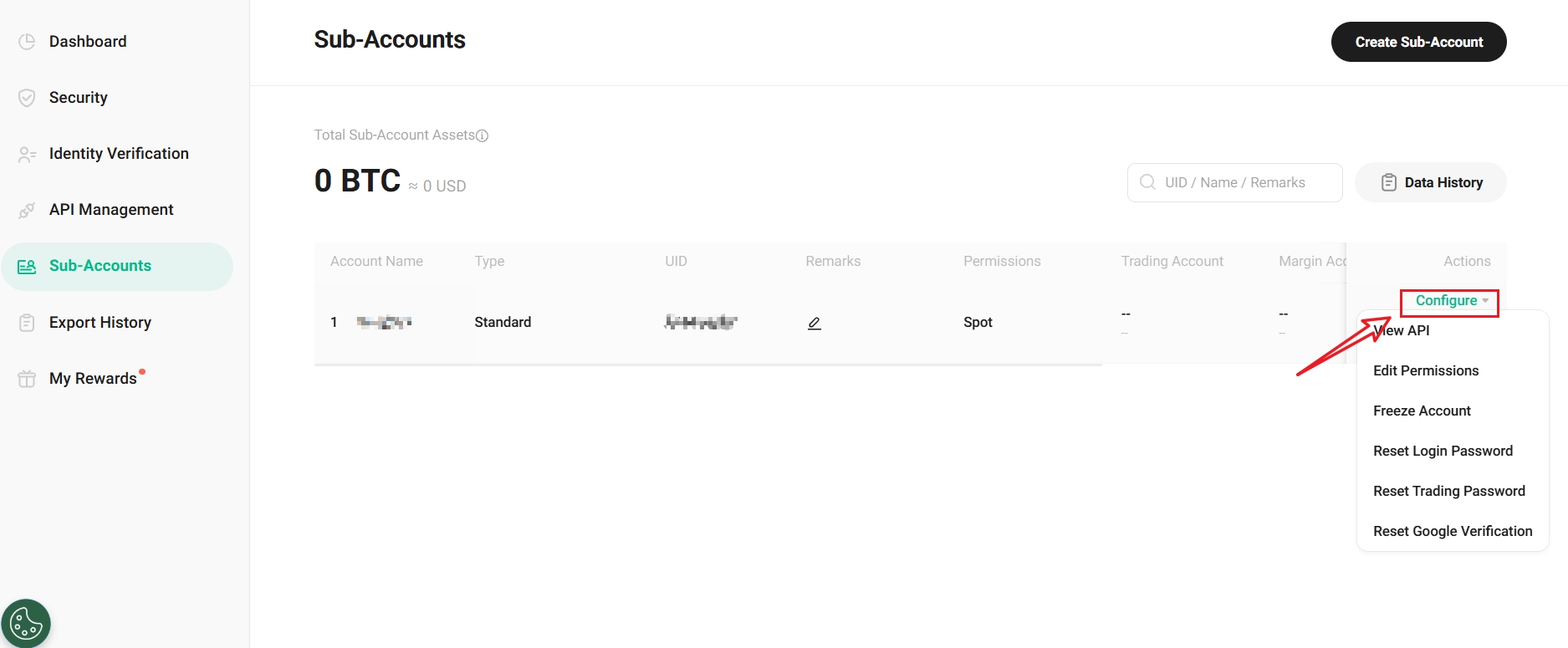Edit remarks with the pencil icon
Viewport: 1568px width, 648px height.
tap(814, 323)
